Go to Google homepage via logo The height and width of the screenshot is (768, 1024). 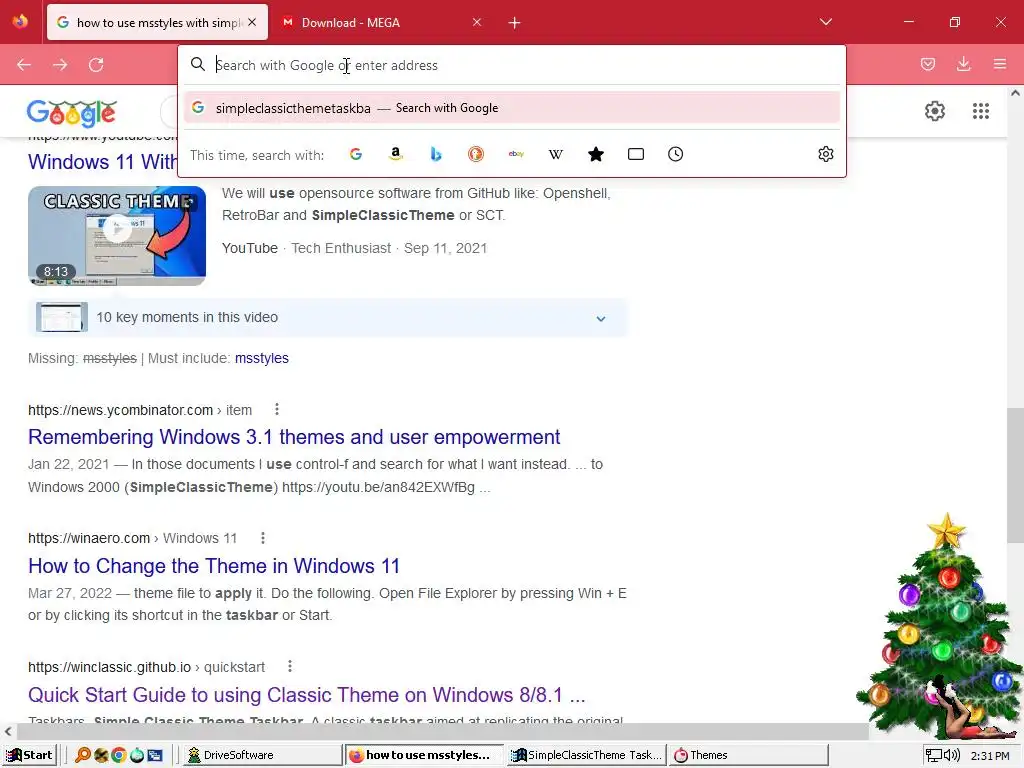(x=71, y=113)
